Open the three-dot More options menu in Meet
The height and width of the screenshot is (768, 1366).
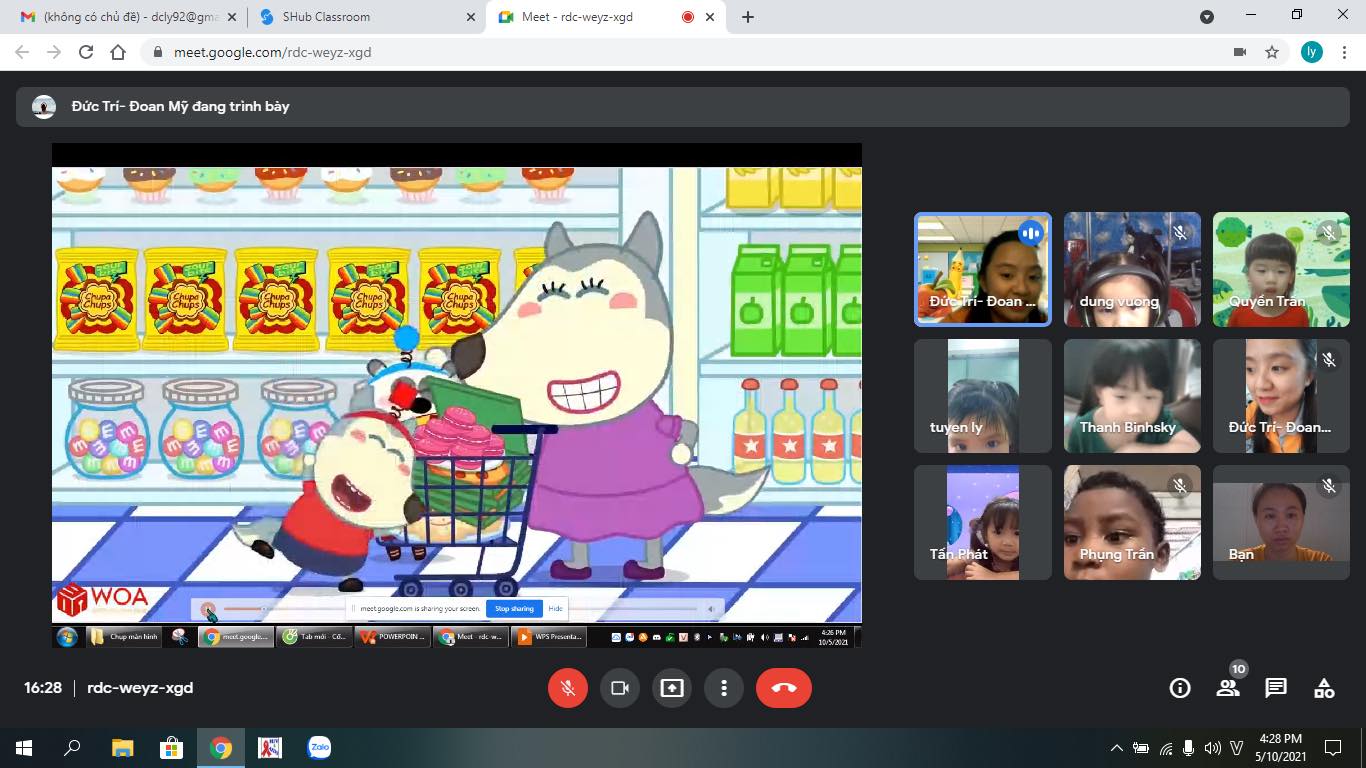(724, 688)
